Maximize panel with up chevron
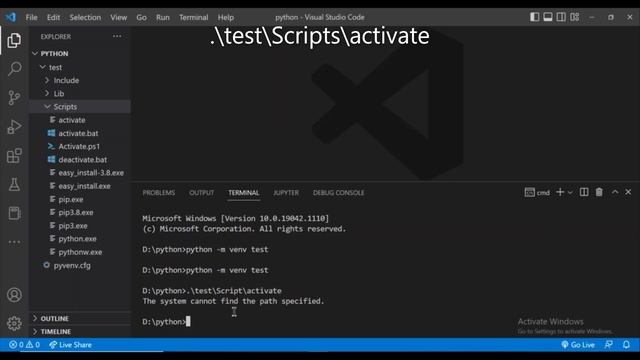 pos(615,192)
